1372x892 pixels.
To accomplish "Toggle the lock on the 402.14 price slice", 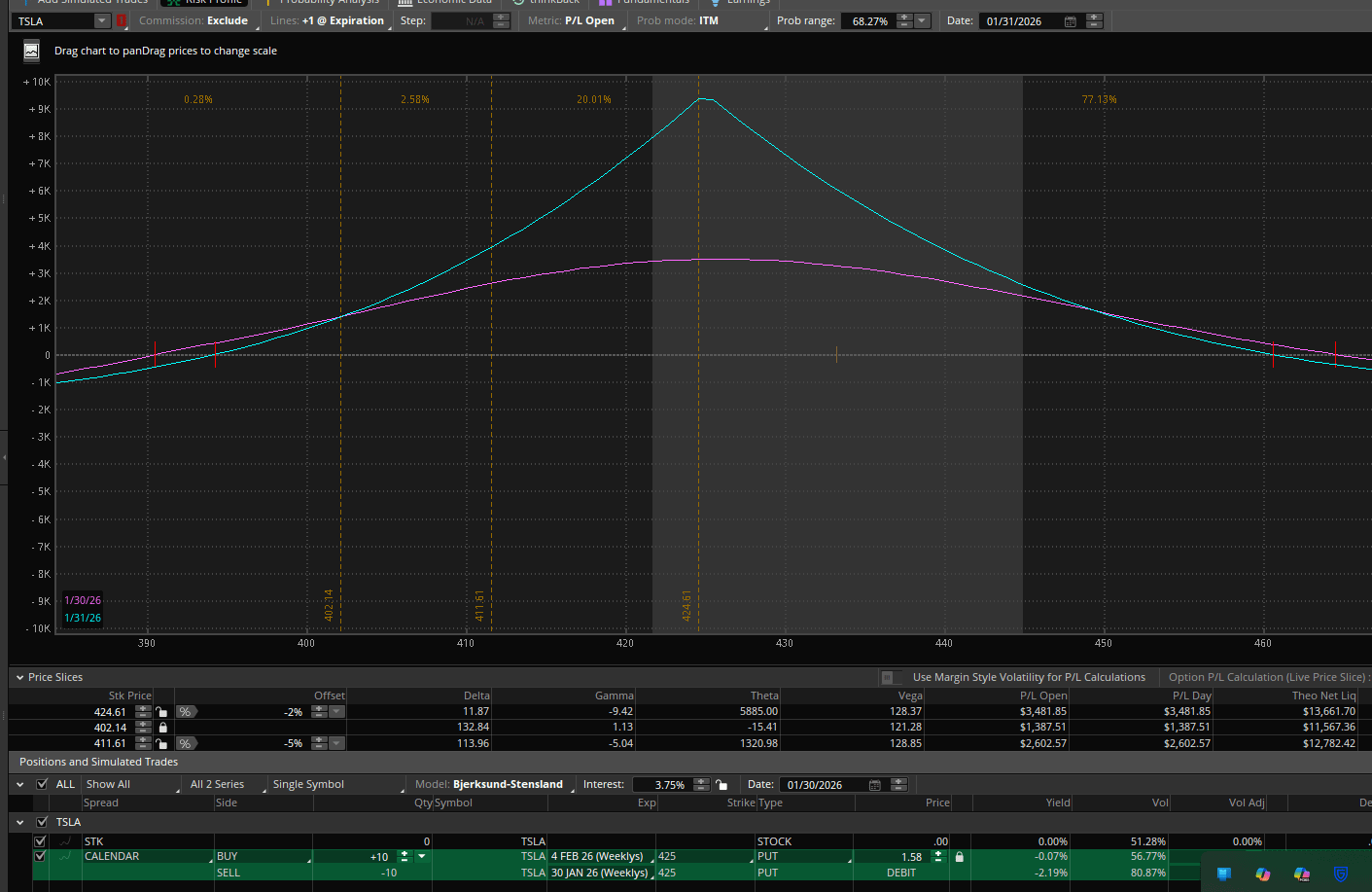I will pos(162,728).
